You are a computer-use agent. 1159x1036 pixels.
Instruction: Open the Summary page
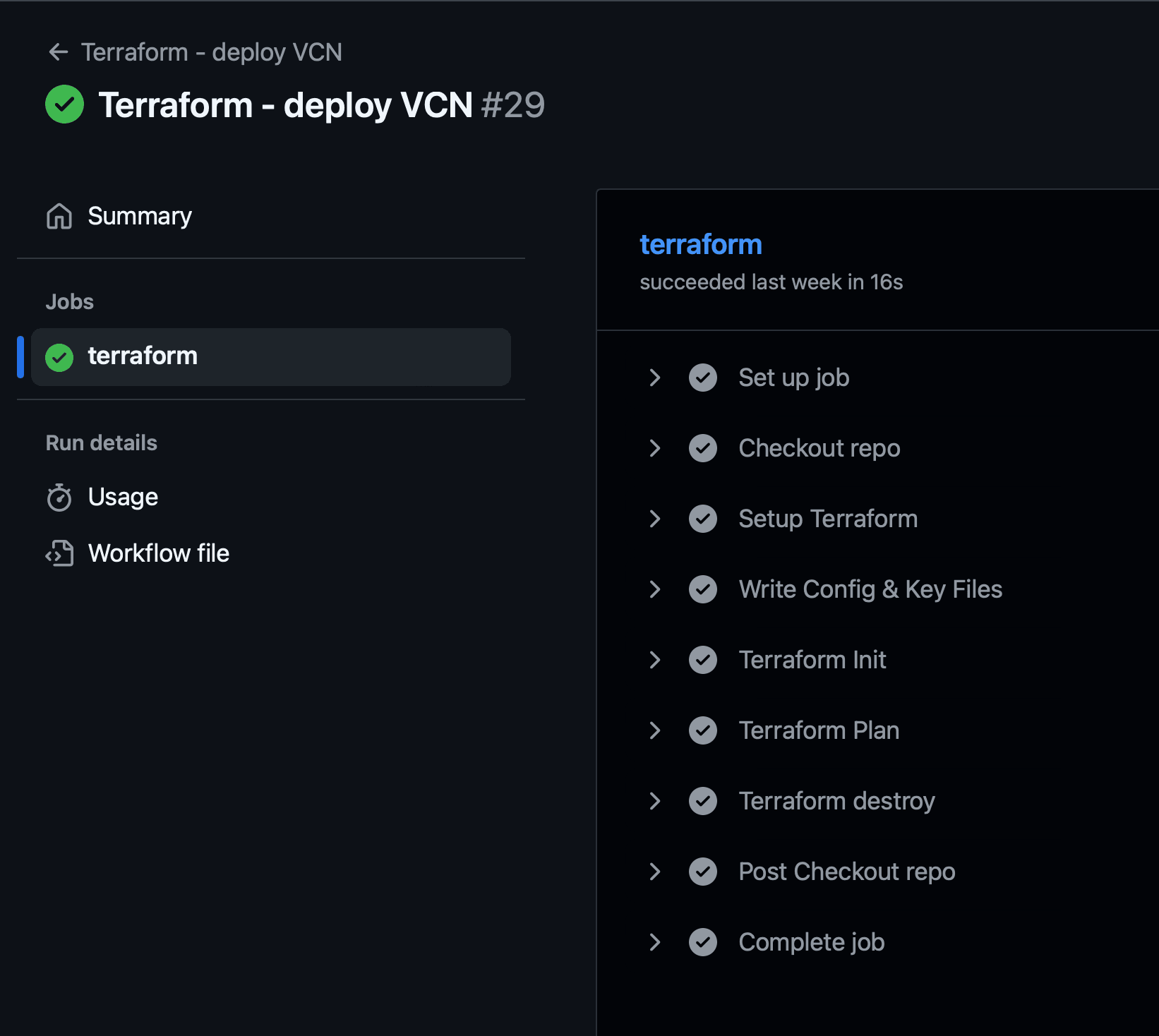140,216
